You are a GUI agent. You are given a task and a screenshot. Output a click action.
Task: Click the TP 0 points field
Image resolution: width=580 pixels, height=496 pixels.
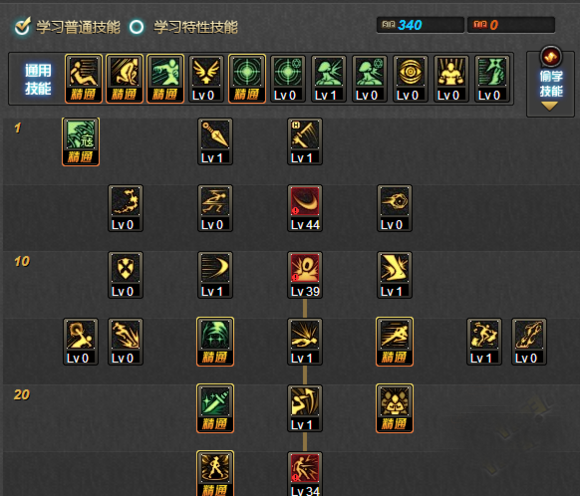click(x=511, y=25)
